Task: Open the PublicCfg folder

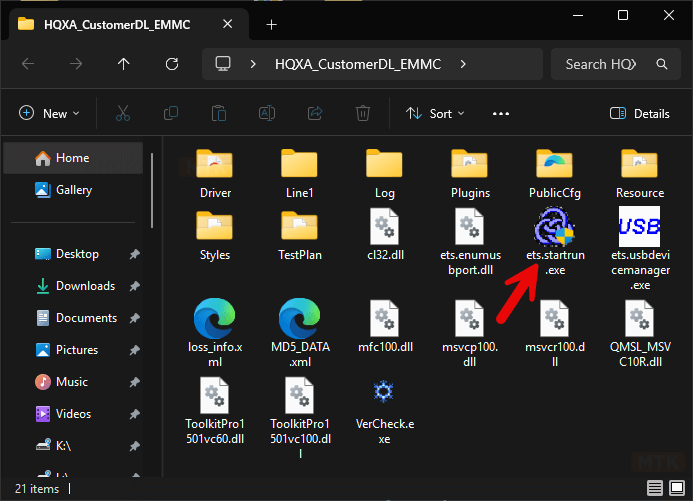Action: (x=554, y=164)
